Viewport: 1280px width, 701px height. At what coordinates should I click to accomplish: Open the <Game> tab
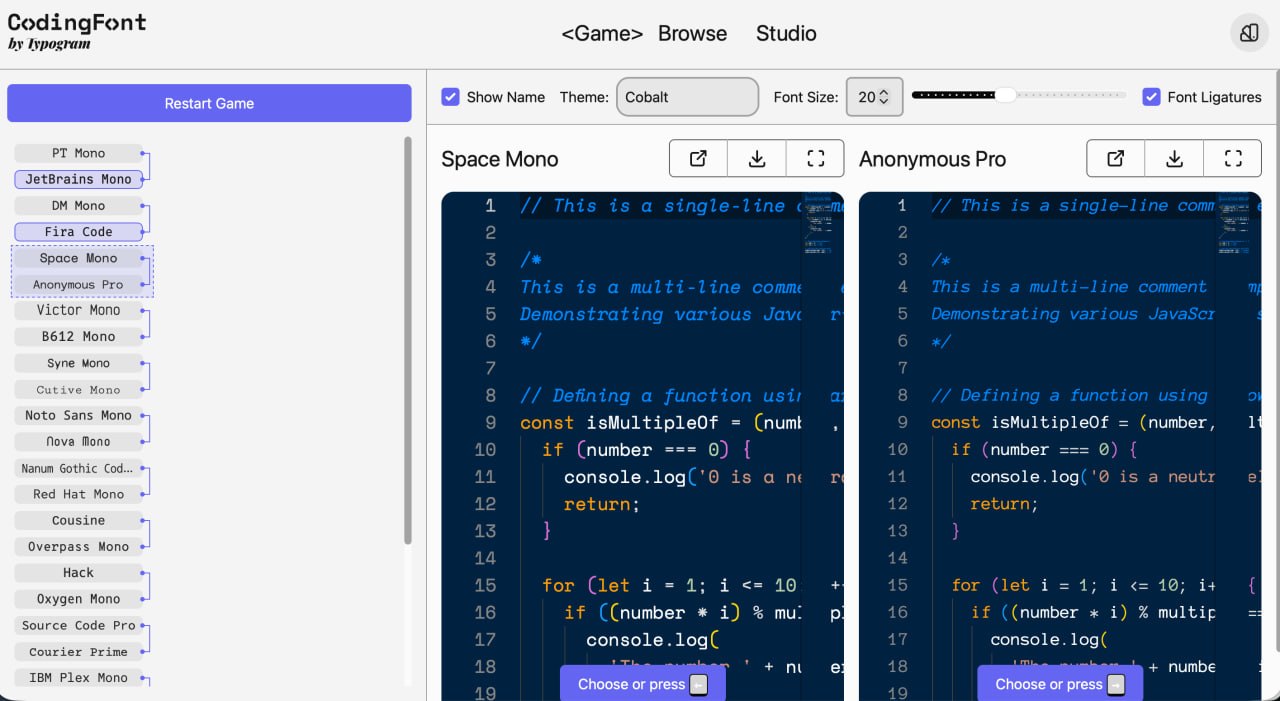pyautogui.click(x=601, y=33)
